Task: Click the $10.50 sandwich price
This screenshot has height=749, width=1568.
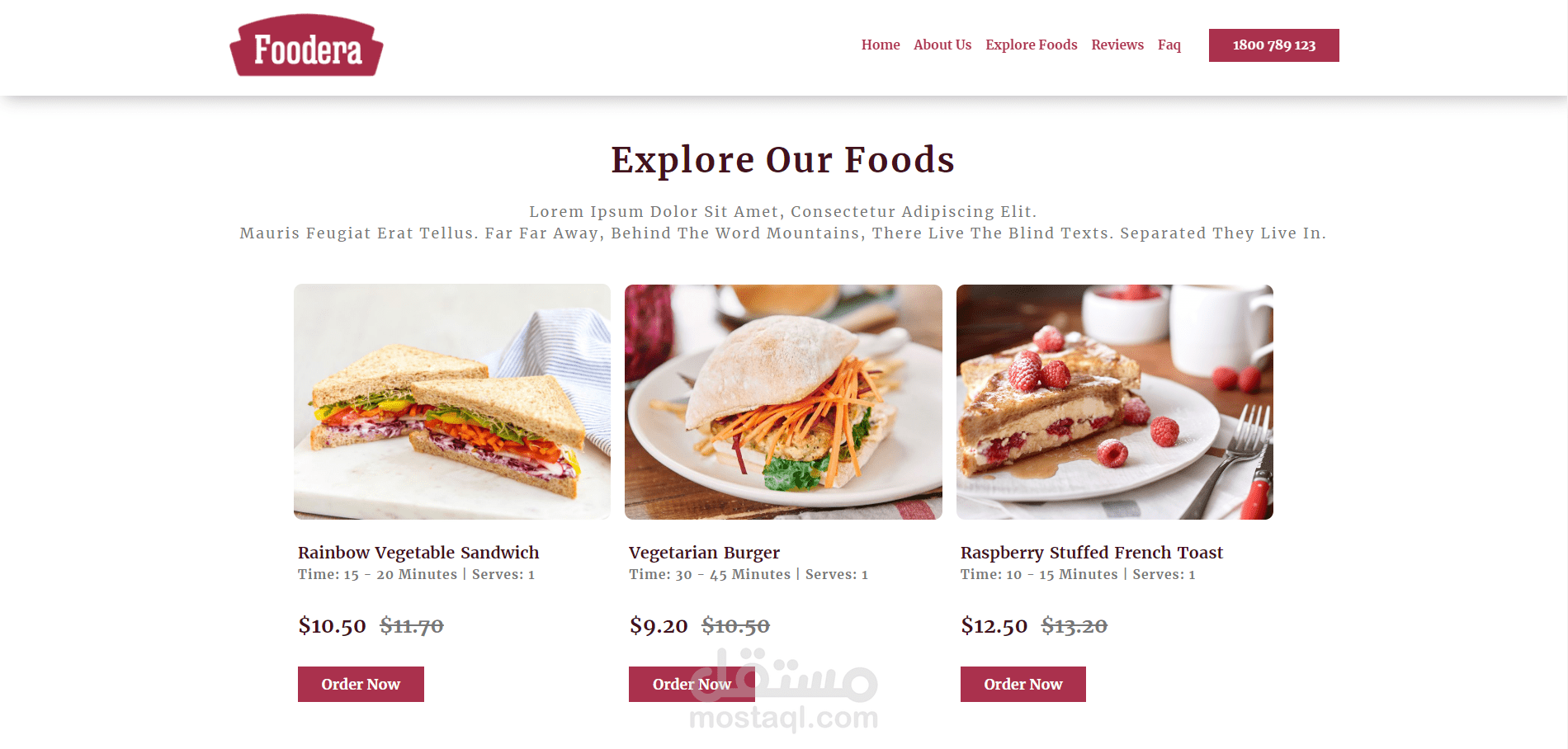Action: pyautogui.click(x=332, y=626)
